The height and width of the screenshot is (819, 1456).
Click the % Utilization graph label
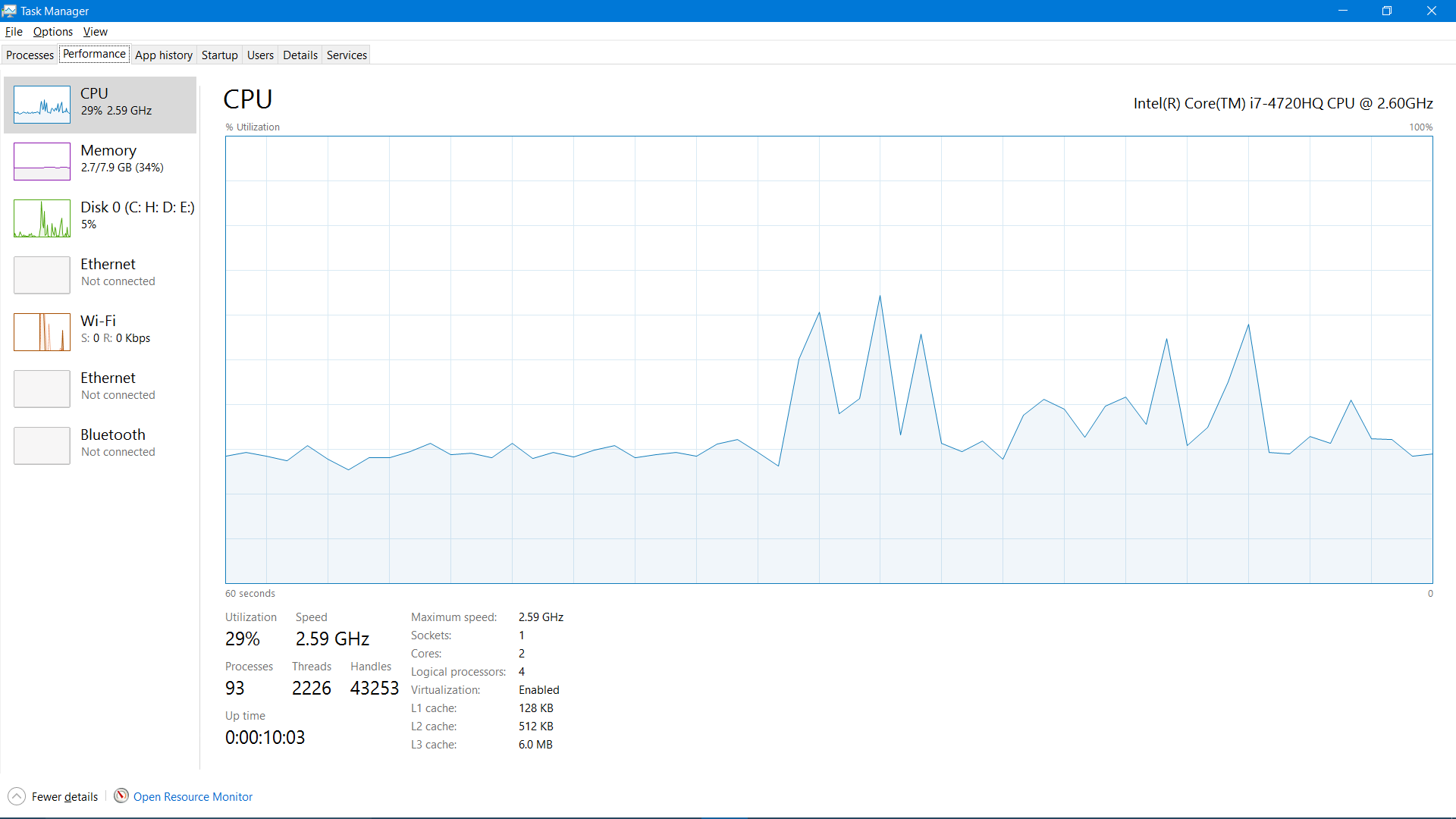(253, 127)
